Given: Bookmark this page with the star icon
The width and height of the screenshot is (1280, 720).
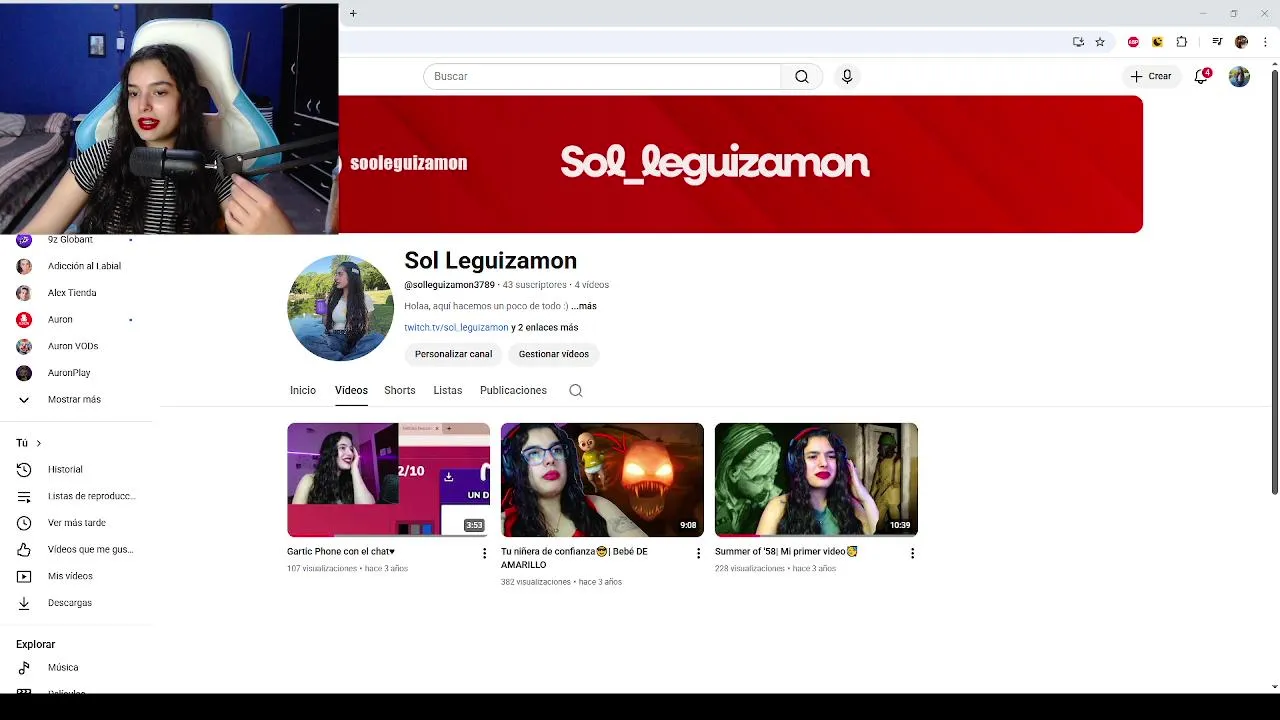Looking at the screenshot, I should [1100, 42].
